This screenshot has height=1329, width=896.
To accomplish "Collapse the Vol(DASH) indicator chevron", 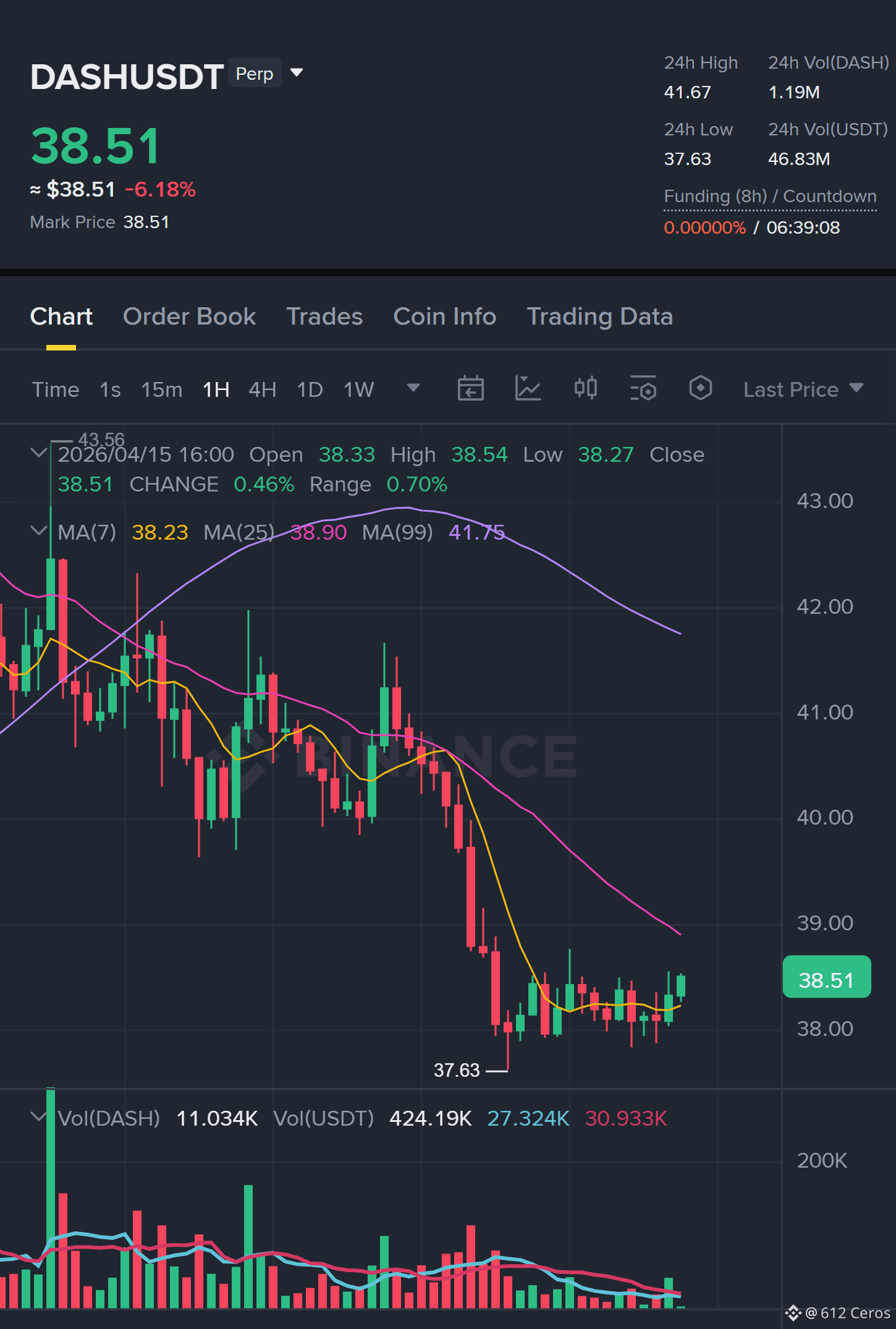I will tap(39, 1117).
